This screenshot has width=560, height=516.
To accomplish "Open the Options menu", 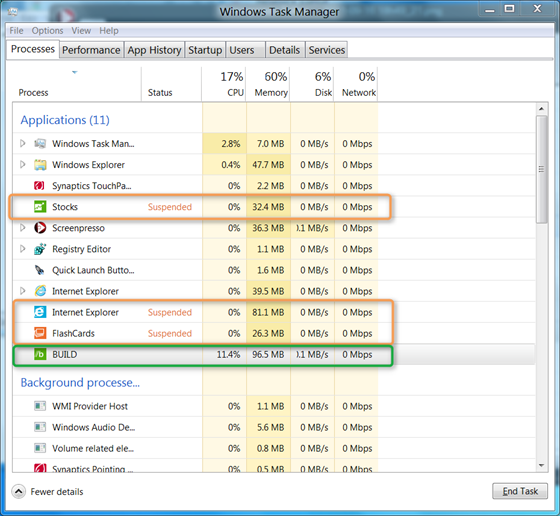I will click(x=48, y=31).
